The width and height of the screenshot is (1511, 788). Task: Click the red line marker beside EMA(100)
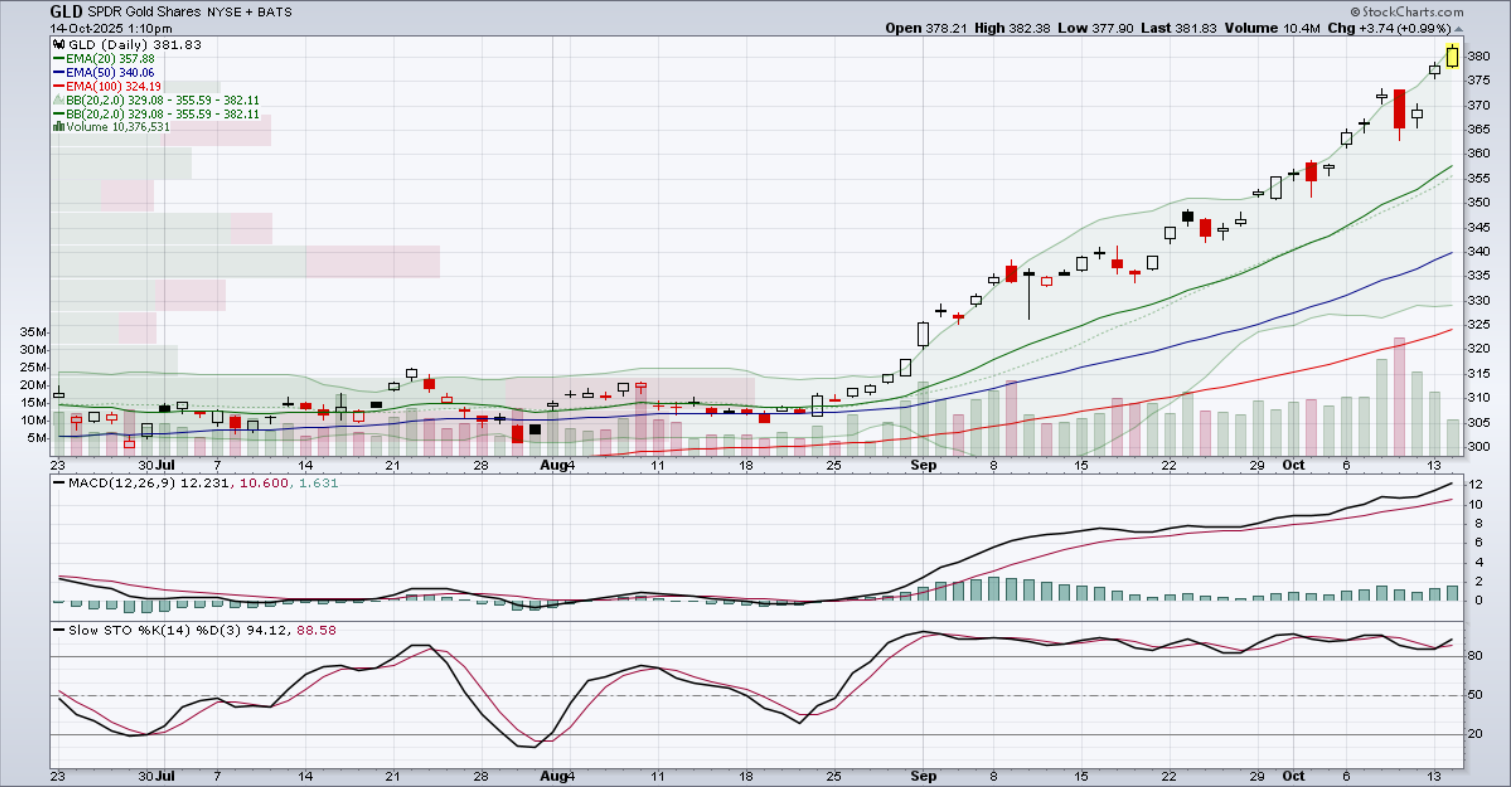pyautogui.click(x=57, y=86)
